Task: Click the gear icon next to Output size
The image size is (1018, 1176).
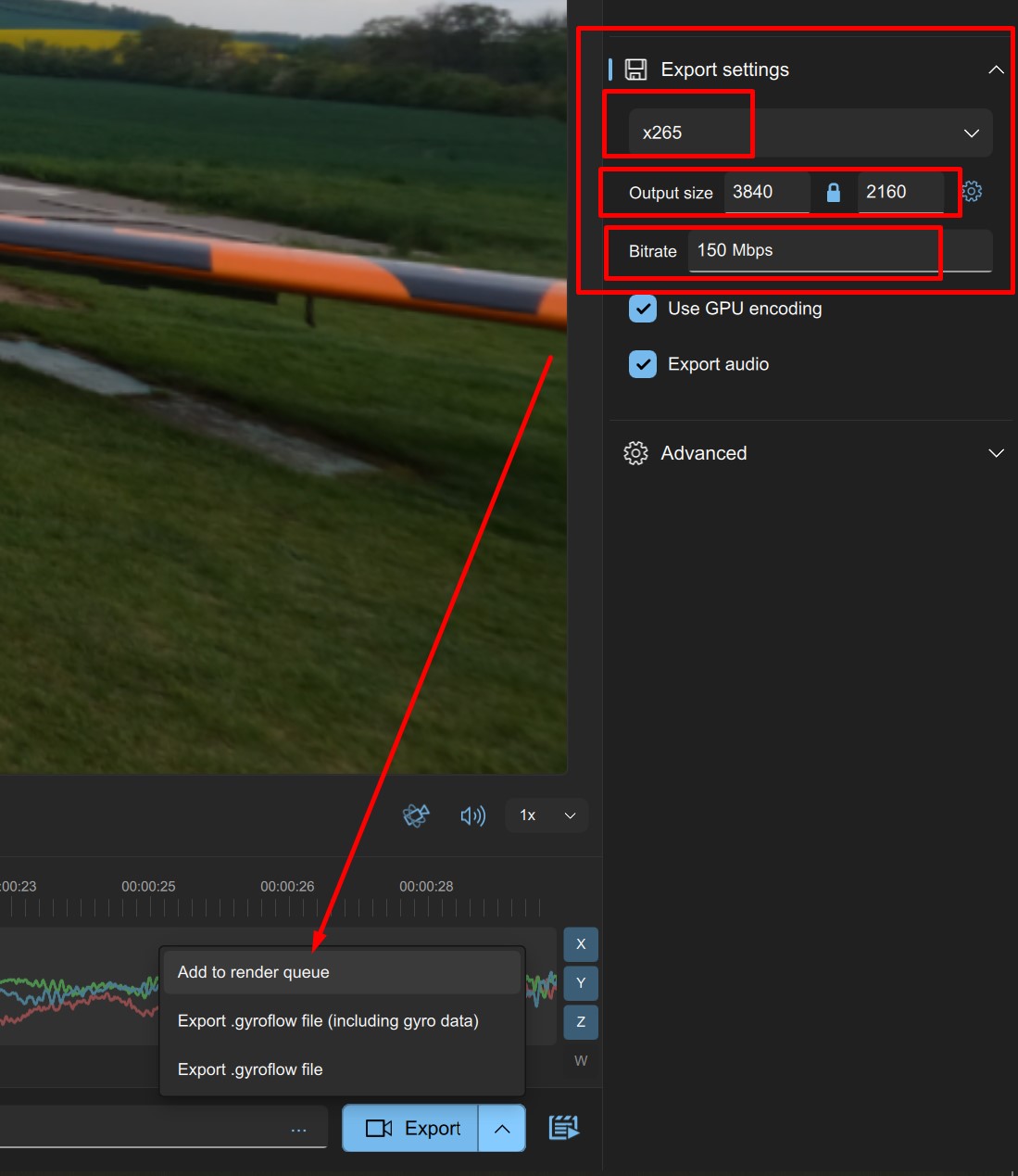Action: pyautogui.click(x=971, y=192)
